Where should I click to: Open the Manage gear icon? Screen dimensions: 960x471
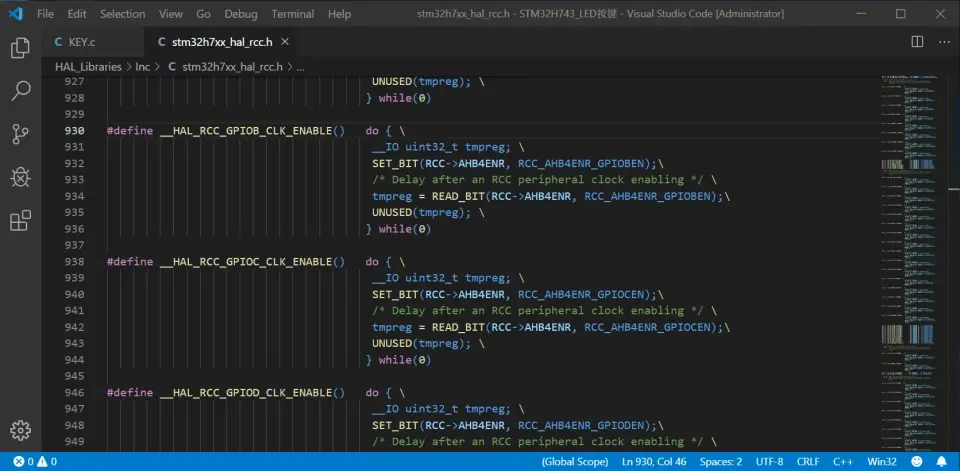[x=20, y=430]
